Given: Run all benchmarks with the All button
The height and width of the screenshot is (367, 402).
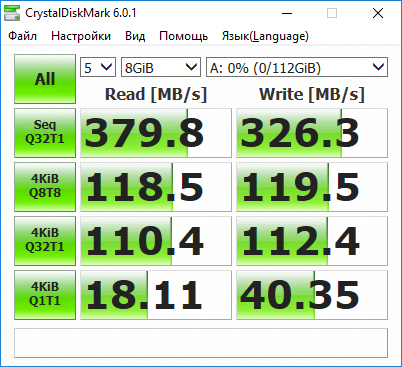Looking at the screenshot, I should pos(45,79).
